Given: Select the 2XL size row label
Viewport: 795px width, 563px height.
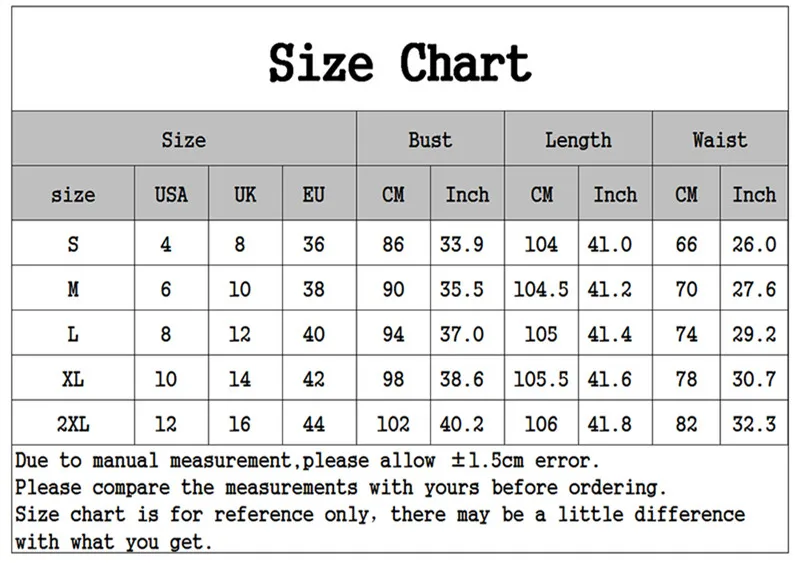Looking at the screenshot, I should [x=72, y=425].
